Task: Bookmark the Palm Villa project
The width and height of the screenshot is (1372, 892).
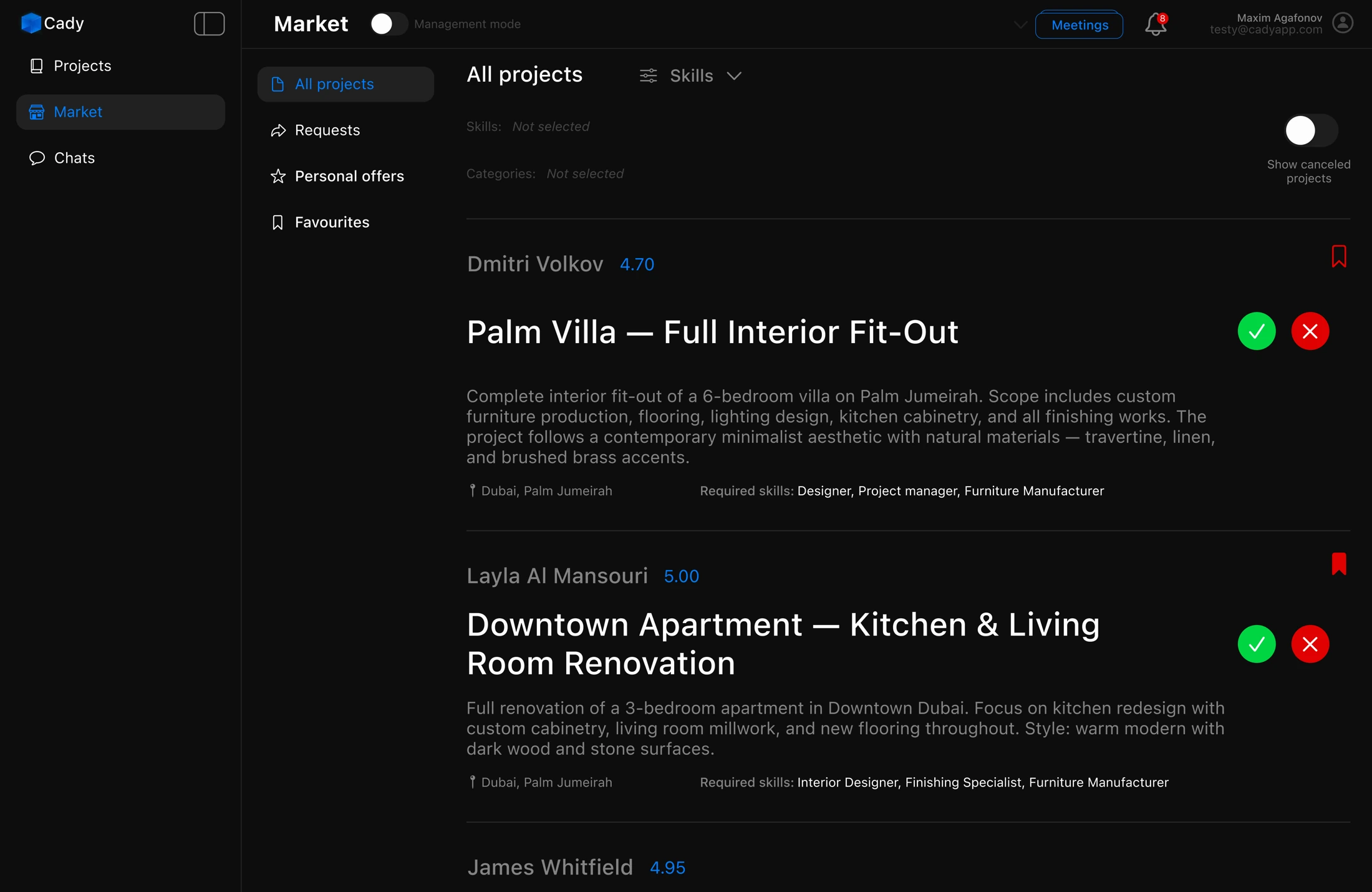Action: pyautogui.click(x=1339, y=256)
